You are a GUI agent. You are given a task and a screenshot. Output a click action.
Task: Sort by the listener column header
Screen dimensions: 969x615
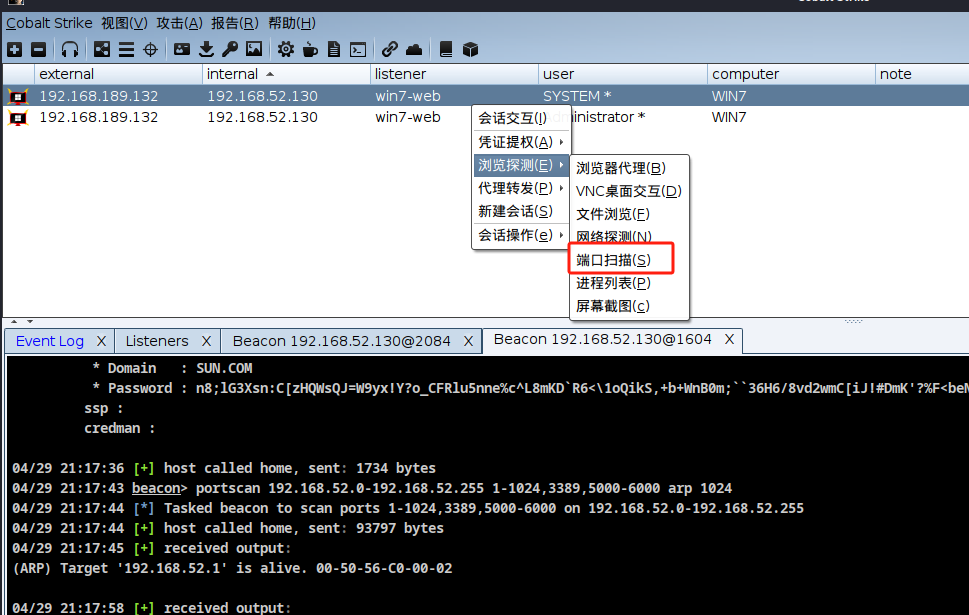tap(454, 74)
